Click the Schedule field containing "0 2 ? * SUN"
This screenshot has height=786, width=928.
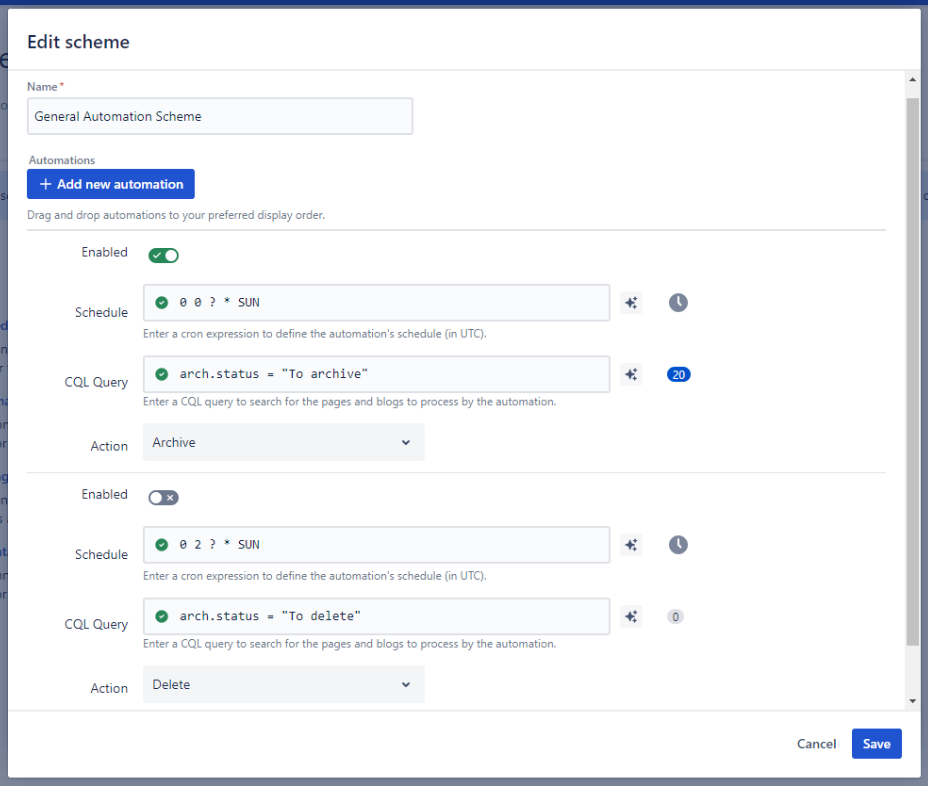click(376, 545)
